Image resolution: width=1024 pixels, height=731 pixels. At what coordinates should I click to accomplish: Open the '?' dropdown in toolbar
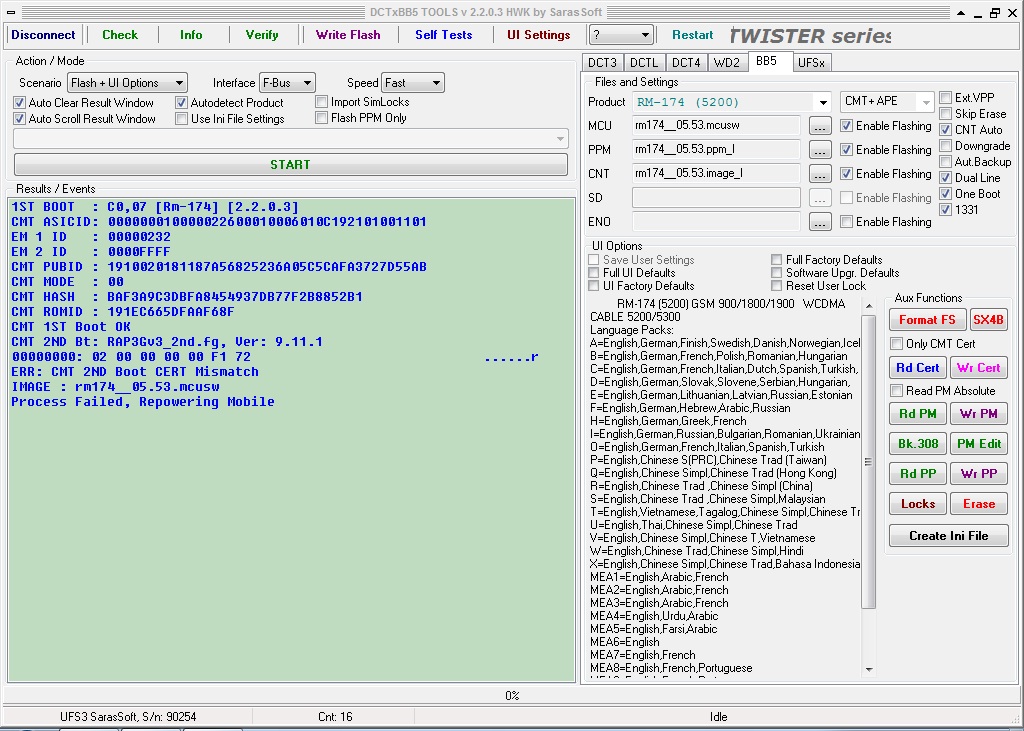pyautogui.click(x=620, y=35)
